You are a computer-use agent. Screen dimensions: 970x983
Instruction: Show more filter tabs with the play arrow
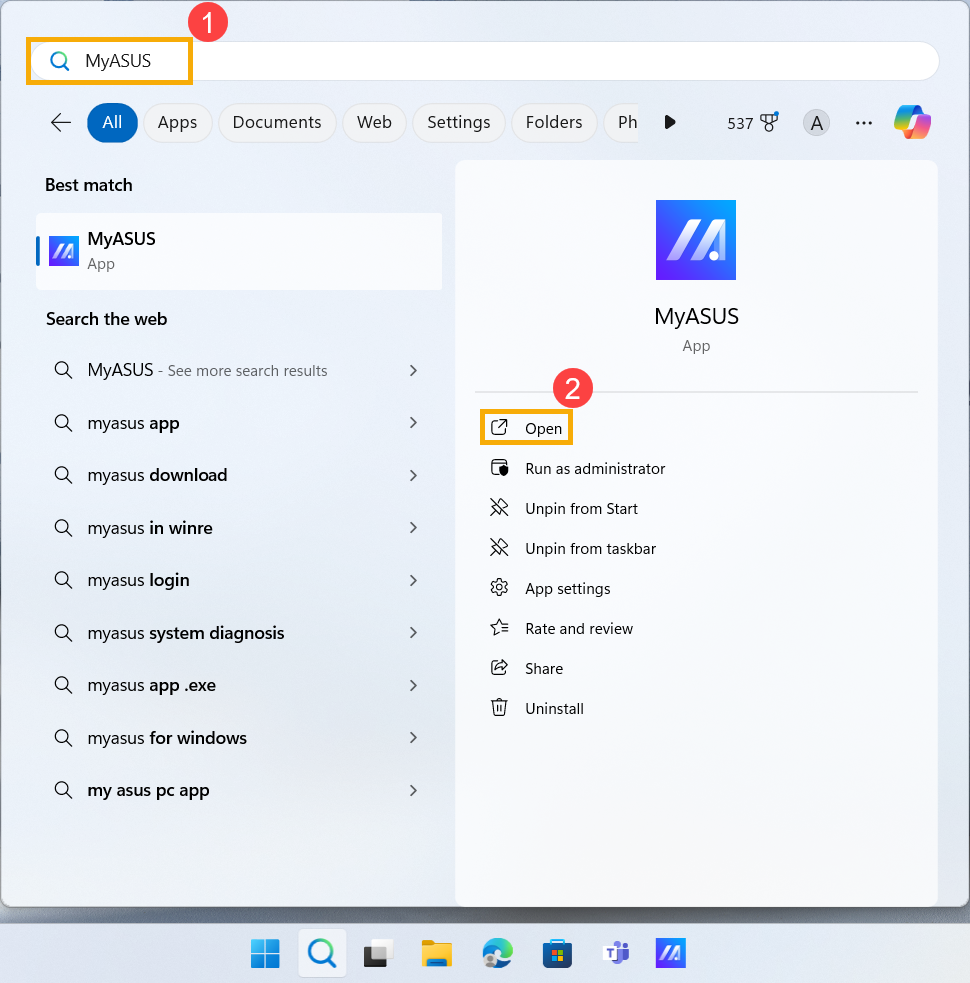(670, 122)
